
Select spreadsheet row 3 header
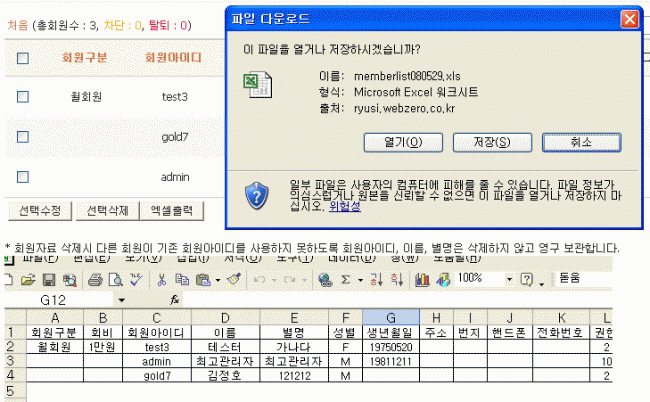(x=15, y=361)
